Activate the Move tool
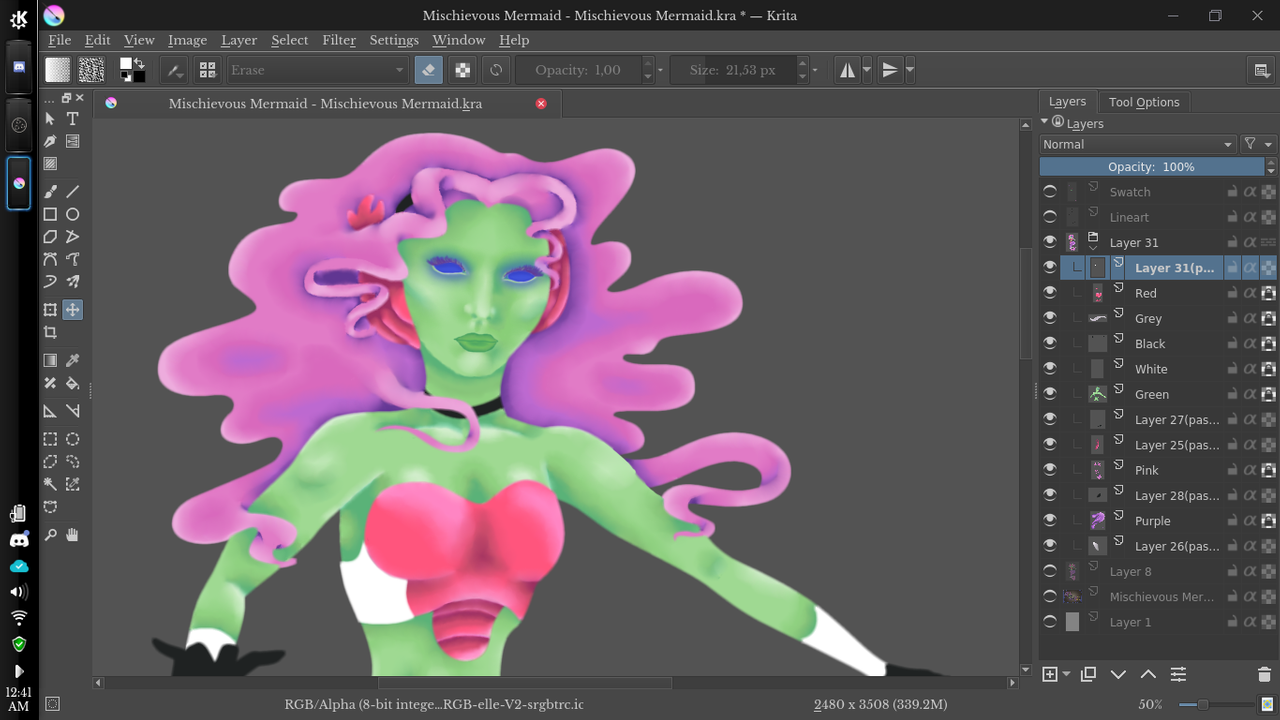This screenshot has height=720, width=1280. tap(72, 309)
